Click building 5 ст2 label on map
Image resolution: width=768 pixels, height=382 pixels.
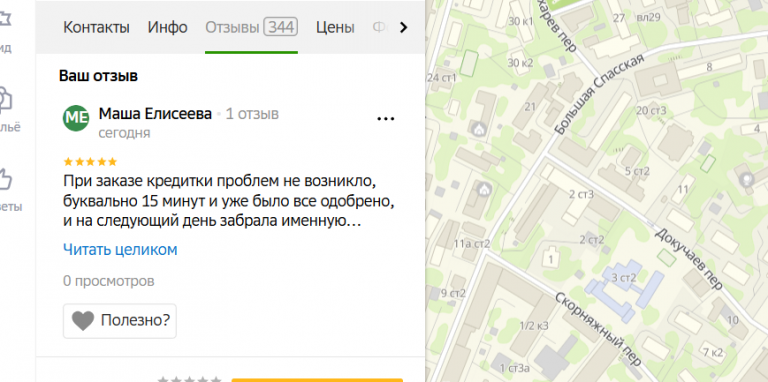tap(637, 171)
